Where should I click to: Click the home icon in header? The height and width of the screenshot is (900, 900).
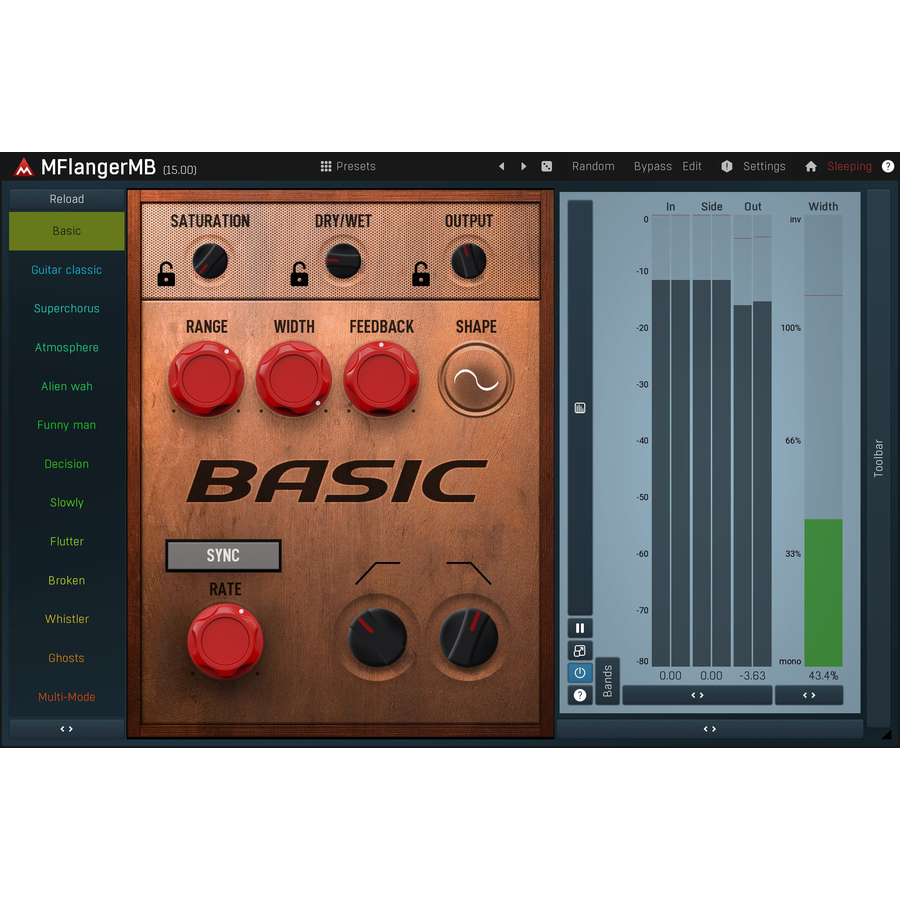tap(810, 166)
